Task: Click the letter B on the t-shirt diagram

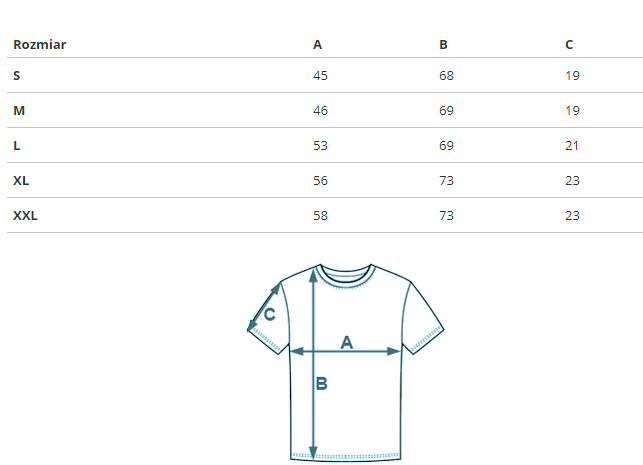Action: 322,383
